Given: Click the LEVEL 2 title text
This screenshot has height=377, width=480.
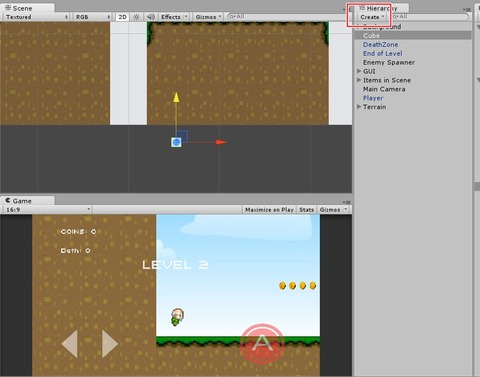Looking at the screenshot, I should pyautogui.click(x=175, y=265).
